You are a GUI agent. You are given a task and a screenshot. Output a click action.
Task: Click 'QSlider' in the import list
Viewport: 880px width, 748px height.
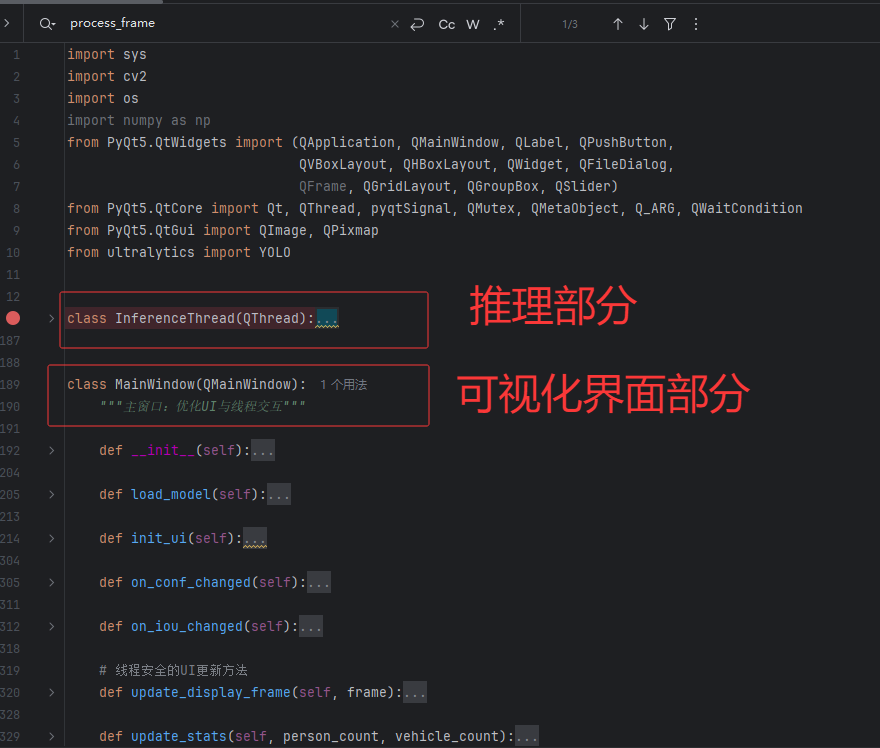(x=583, y=186)
